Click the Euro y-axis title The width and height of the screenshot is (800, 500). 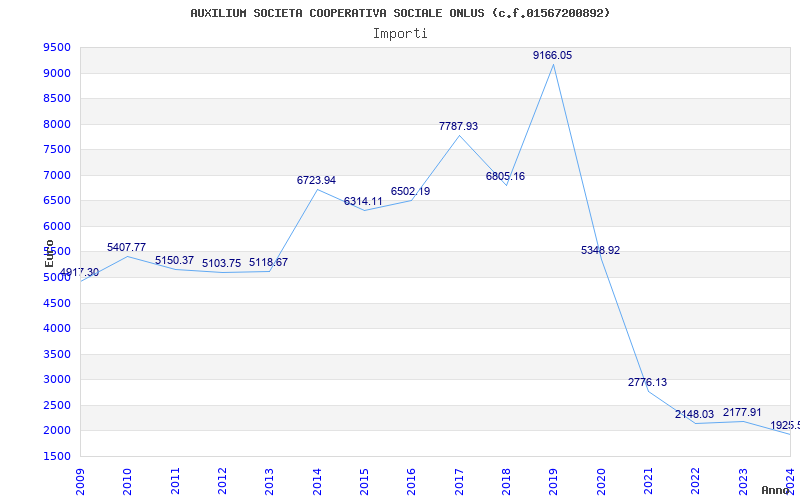pyautogui.click(x=49, y=253)
